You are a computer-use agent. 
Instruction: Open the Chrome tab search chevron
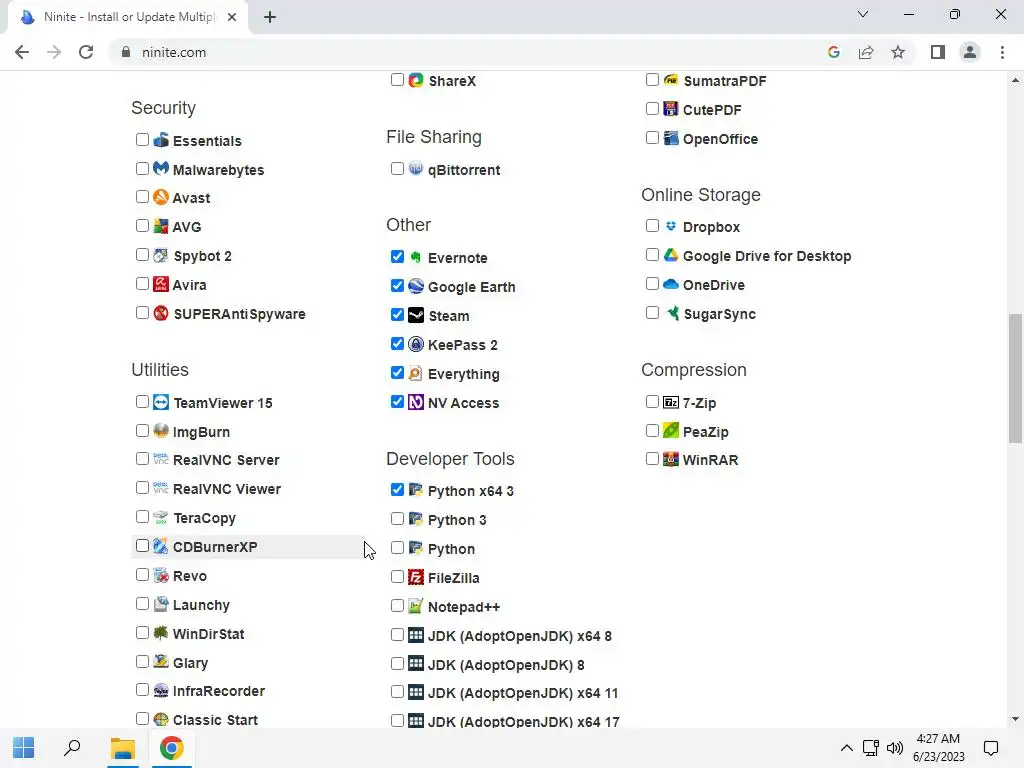point(863,14)
